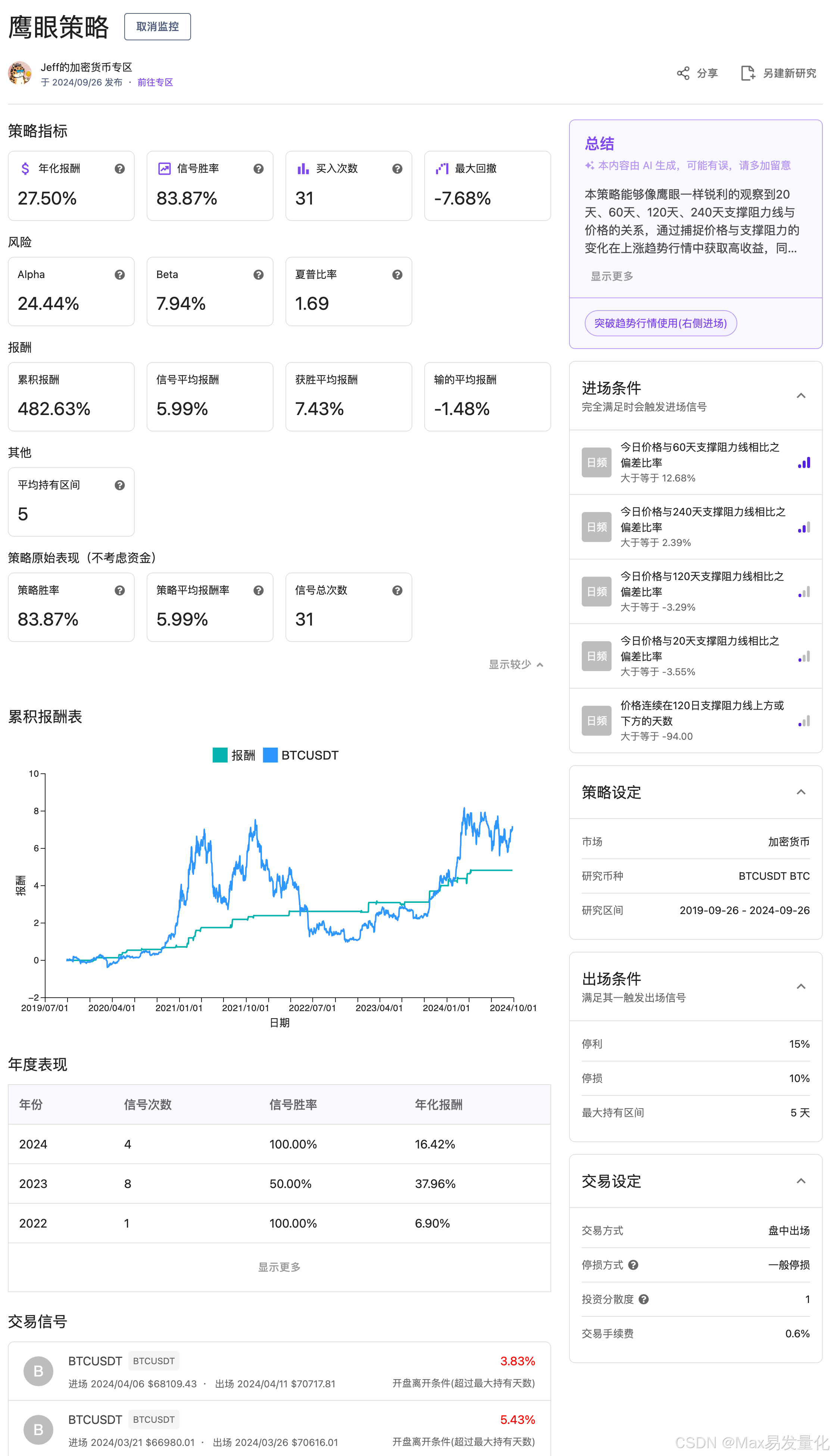Image resolution: width=831 pixels, height=1456 pixels.
Task: Collapse the 策略设定 section
Action: click(x=801, y=792)
